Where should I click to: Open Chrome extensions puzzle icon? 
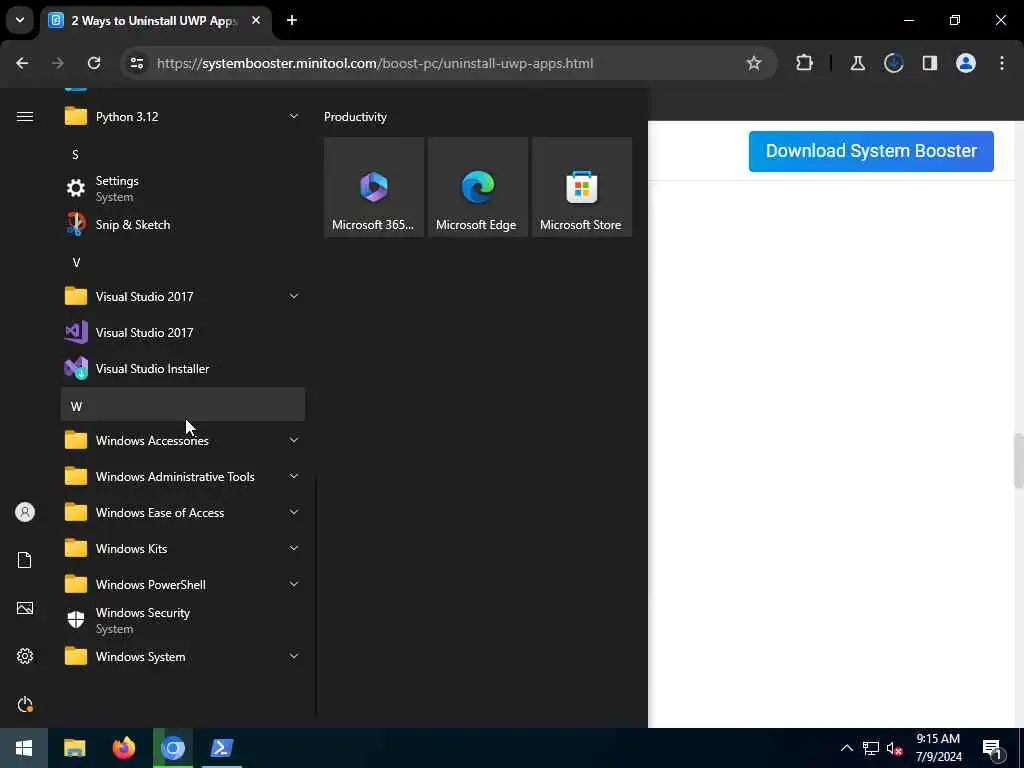[x=805, y=63]
